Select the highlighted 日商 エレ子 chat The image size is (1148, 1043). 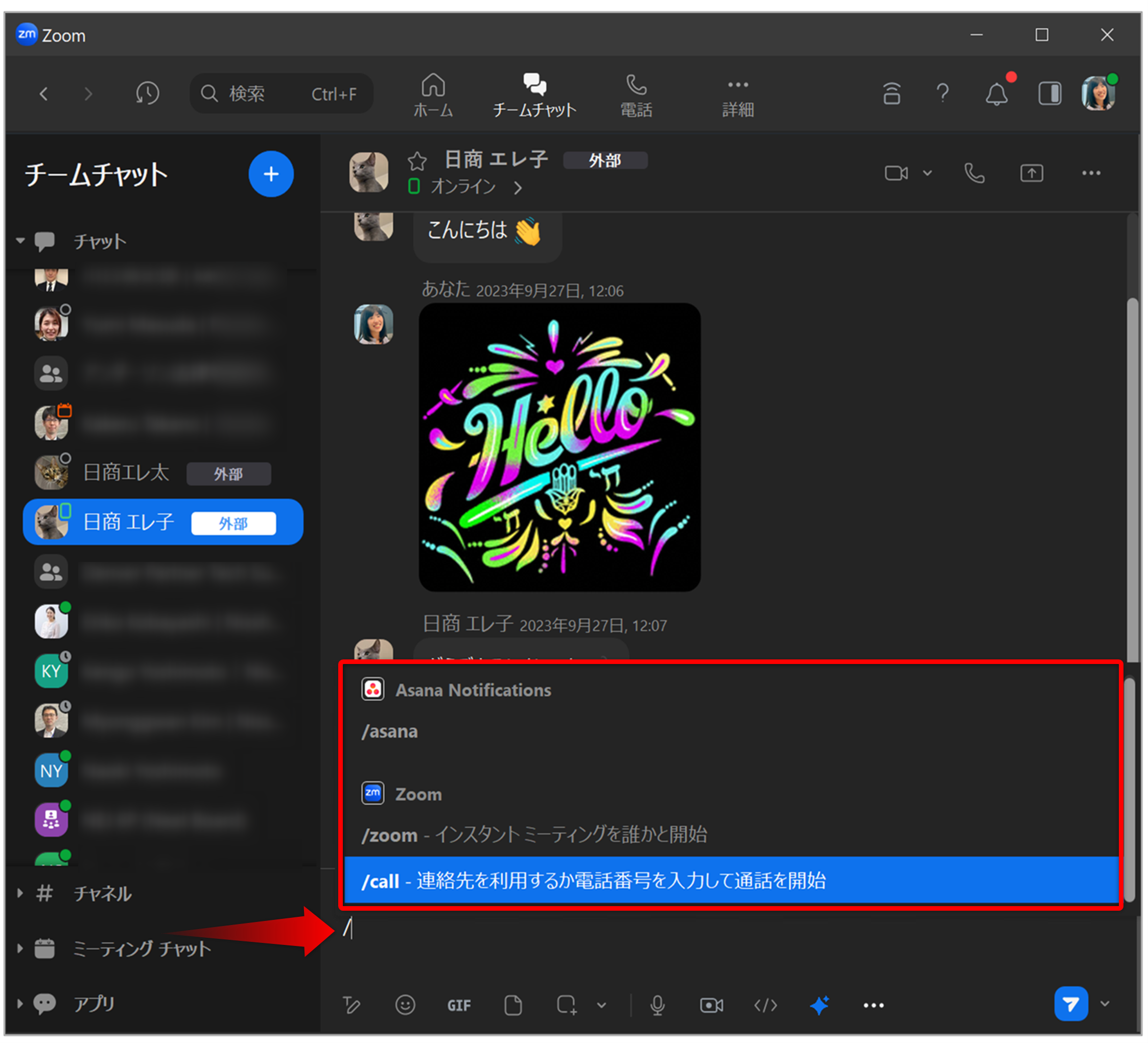(x=163, y=522)
